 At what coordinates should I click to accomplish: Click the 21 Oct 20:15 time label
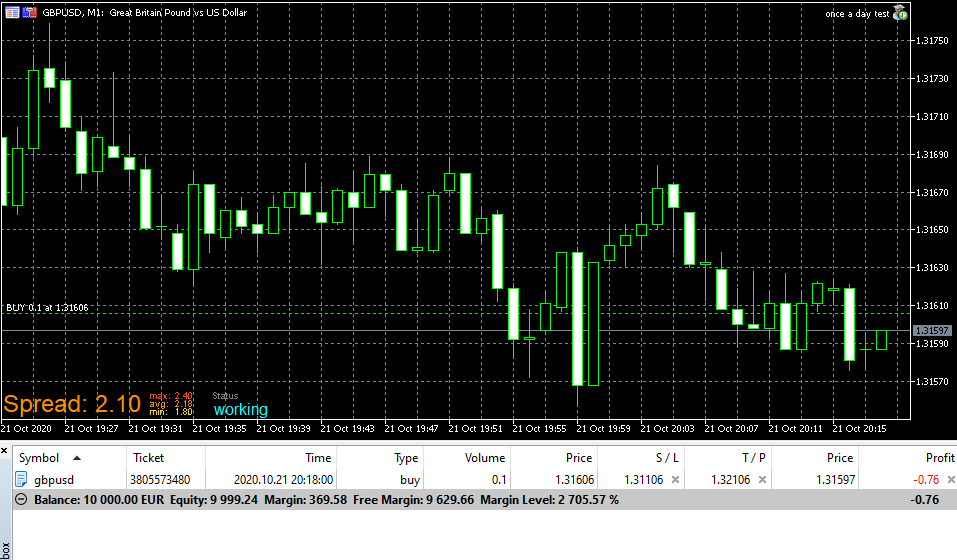(x=859, y=428)
